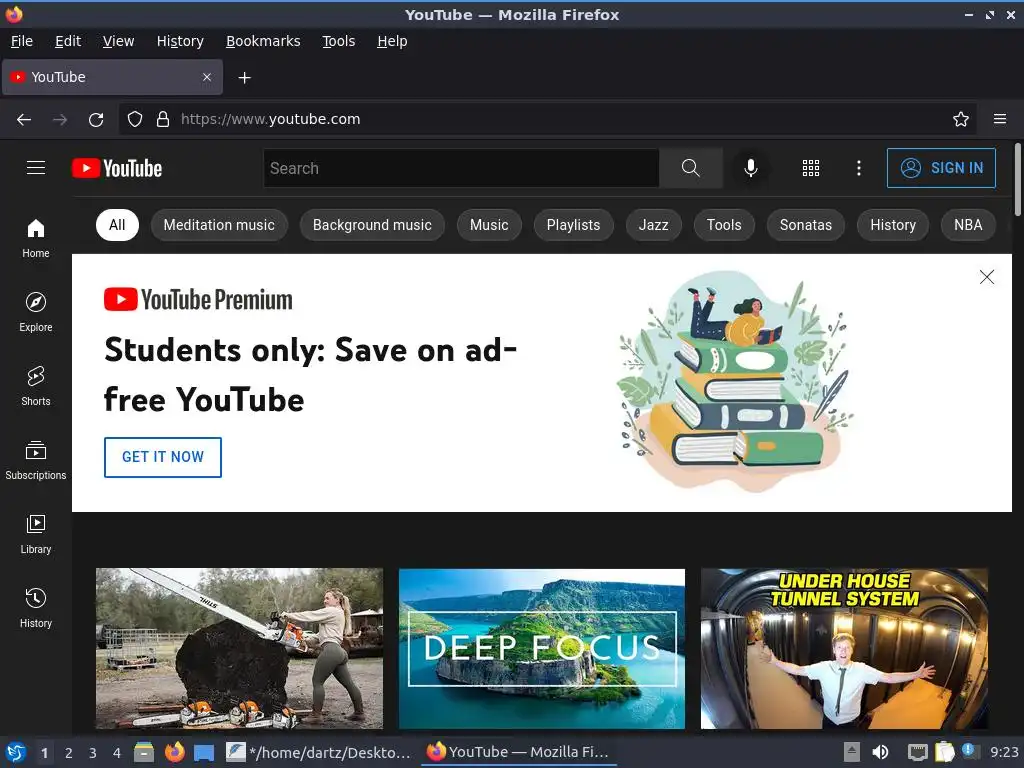Open Under House Tunnel System video
Screen dimensions: 1024x768
point(844,648)
